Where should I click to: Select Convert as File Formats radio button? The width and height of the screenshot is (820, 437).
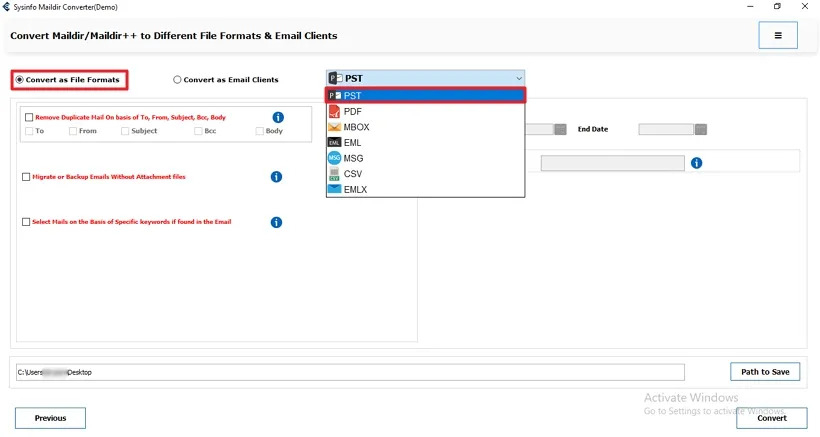click(20, 79)
